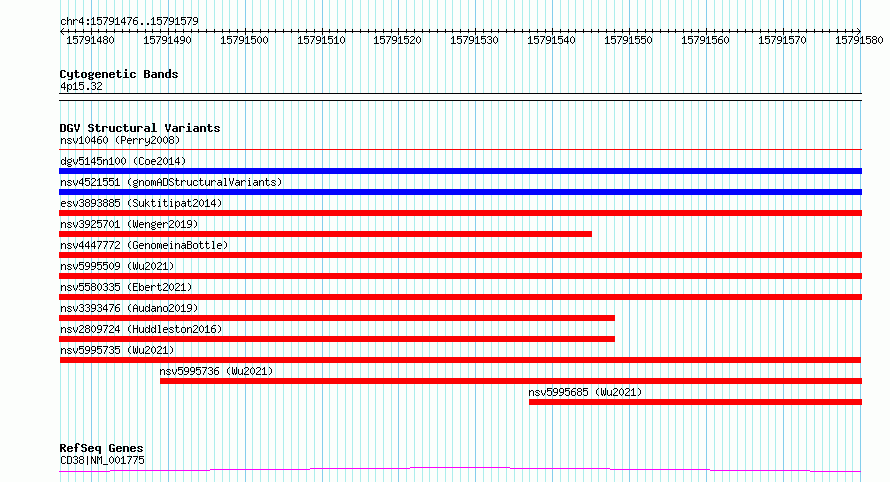
Task: Click the red nsv3393476 variant bar
Action: [337, 318]
